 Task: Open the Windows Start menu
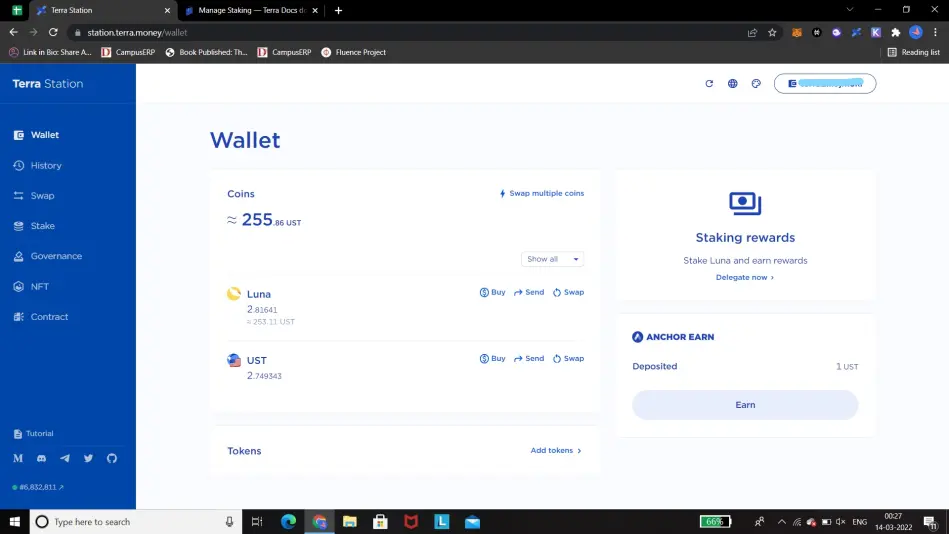15,521
